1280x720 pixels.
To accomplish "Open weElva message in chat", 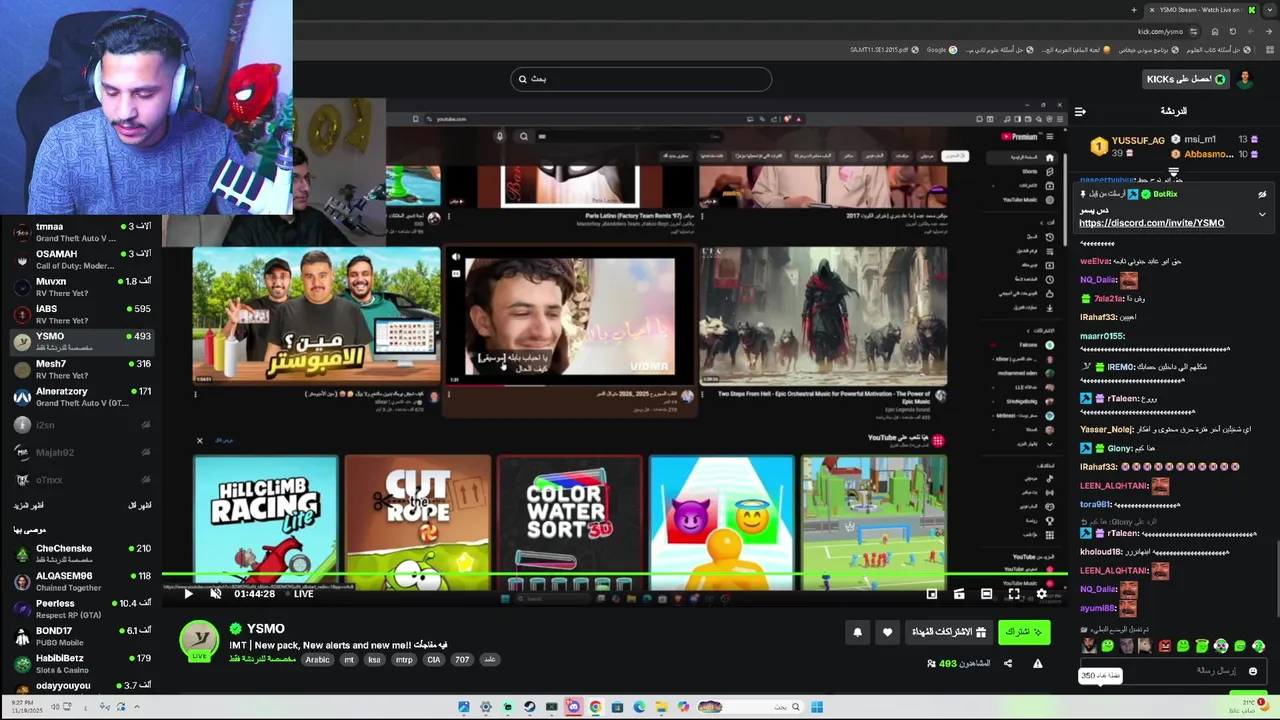I will [x=1131, y=261].
